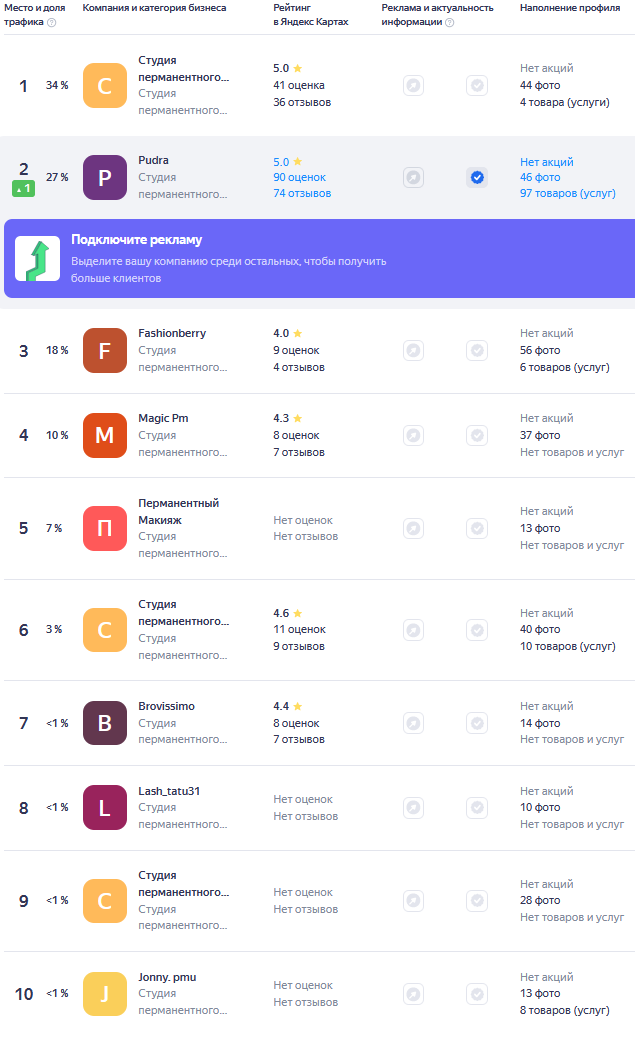Click the '18 %' traffic share value
Screen dimensions: 635x1040
(x=57, y=350)
